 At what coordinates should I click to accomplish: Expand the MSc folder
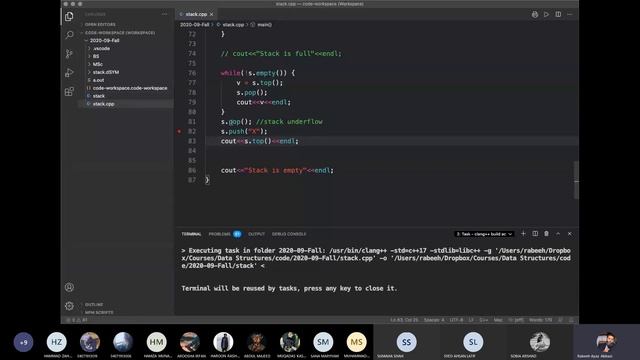click(x=98, y=64)
